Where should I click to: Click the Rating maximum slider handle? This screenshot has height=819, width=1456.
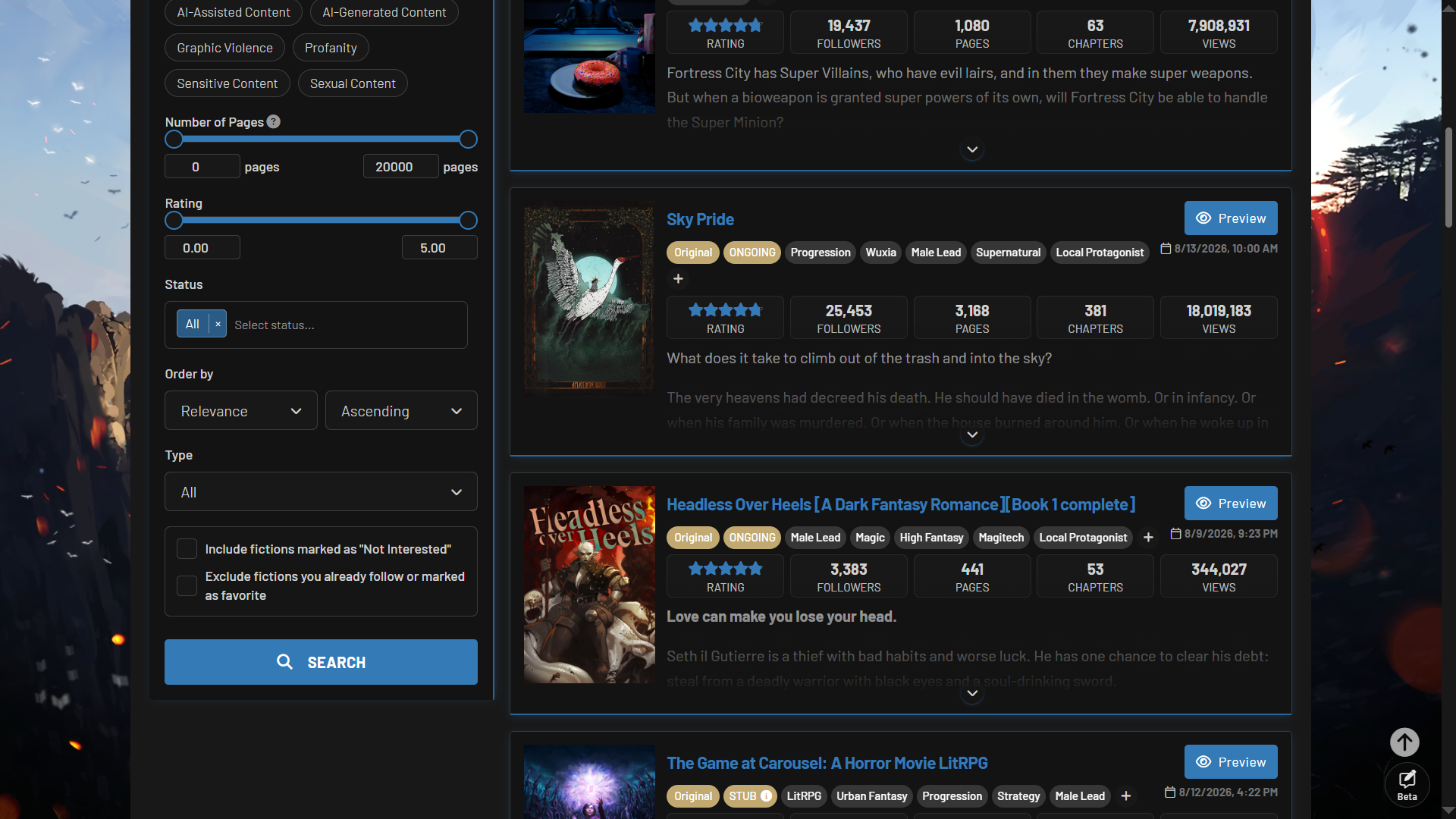pyautogui.click(x=468, y=220)
